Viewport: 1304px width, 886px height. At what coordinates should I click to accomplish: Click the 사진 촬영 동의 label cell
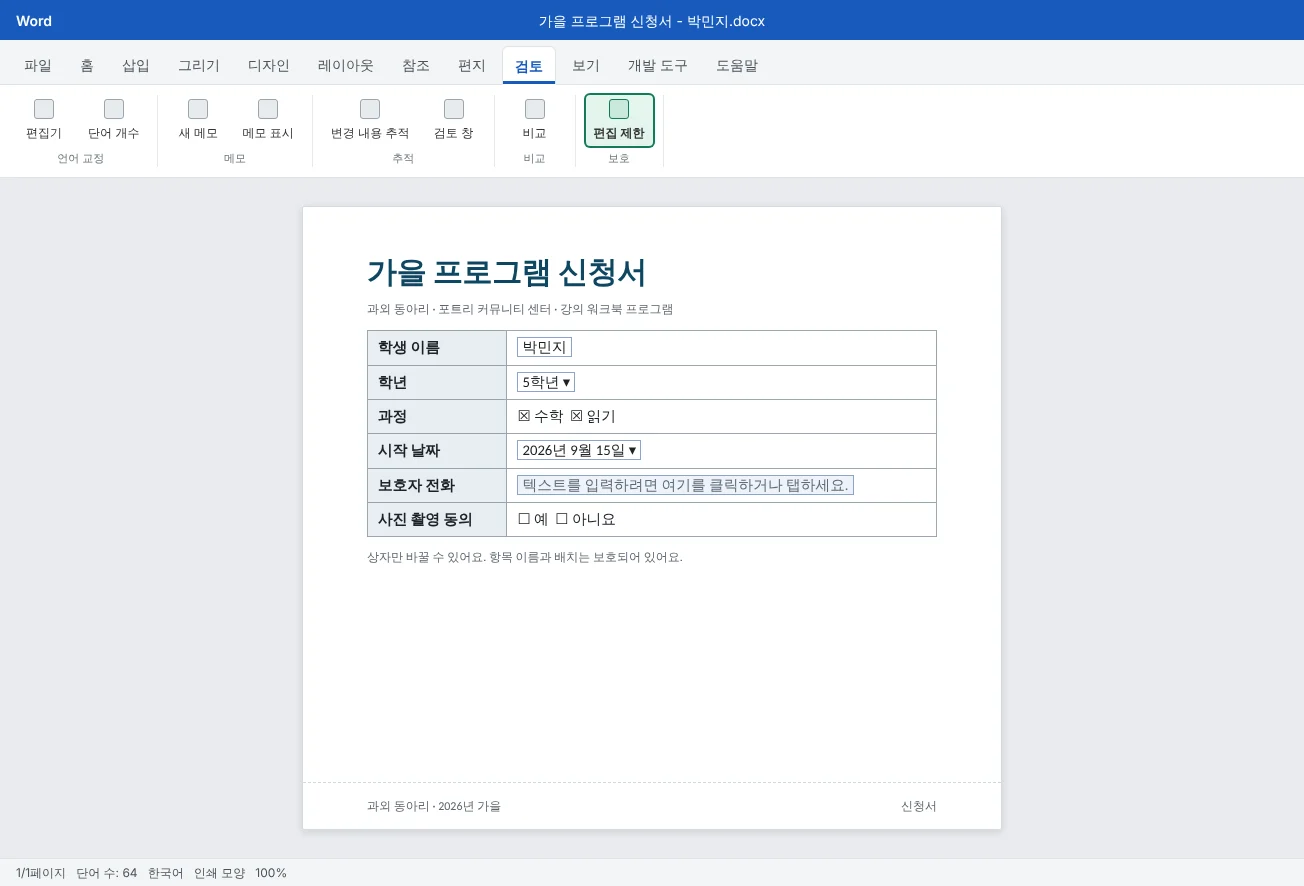pyautogui.click(x=437, y=520)
